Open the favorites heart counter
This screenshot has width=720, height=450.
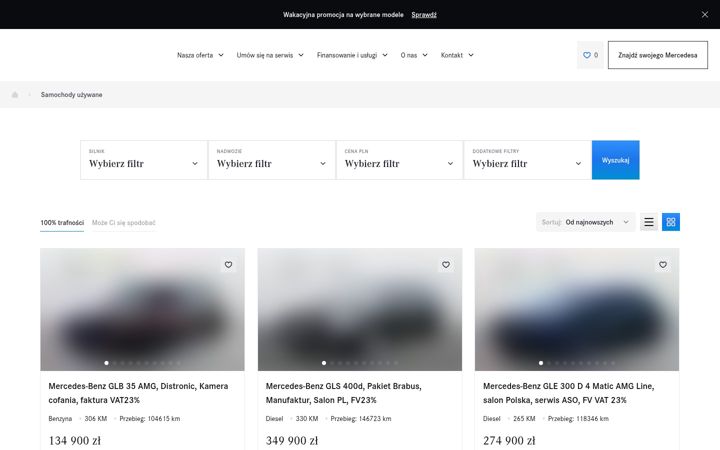click(590, 55)
